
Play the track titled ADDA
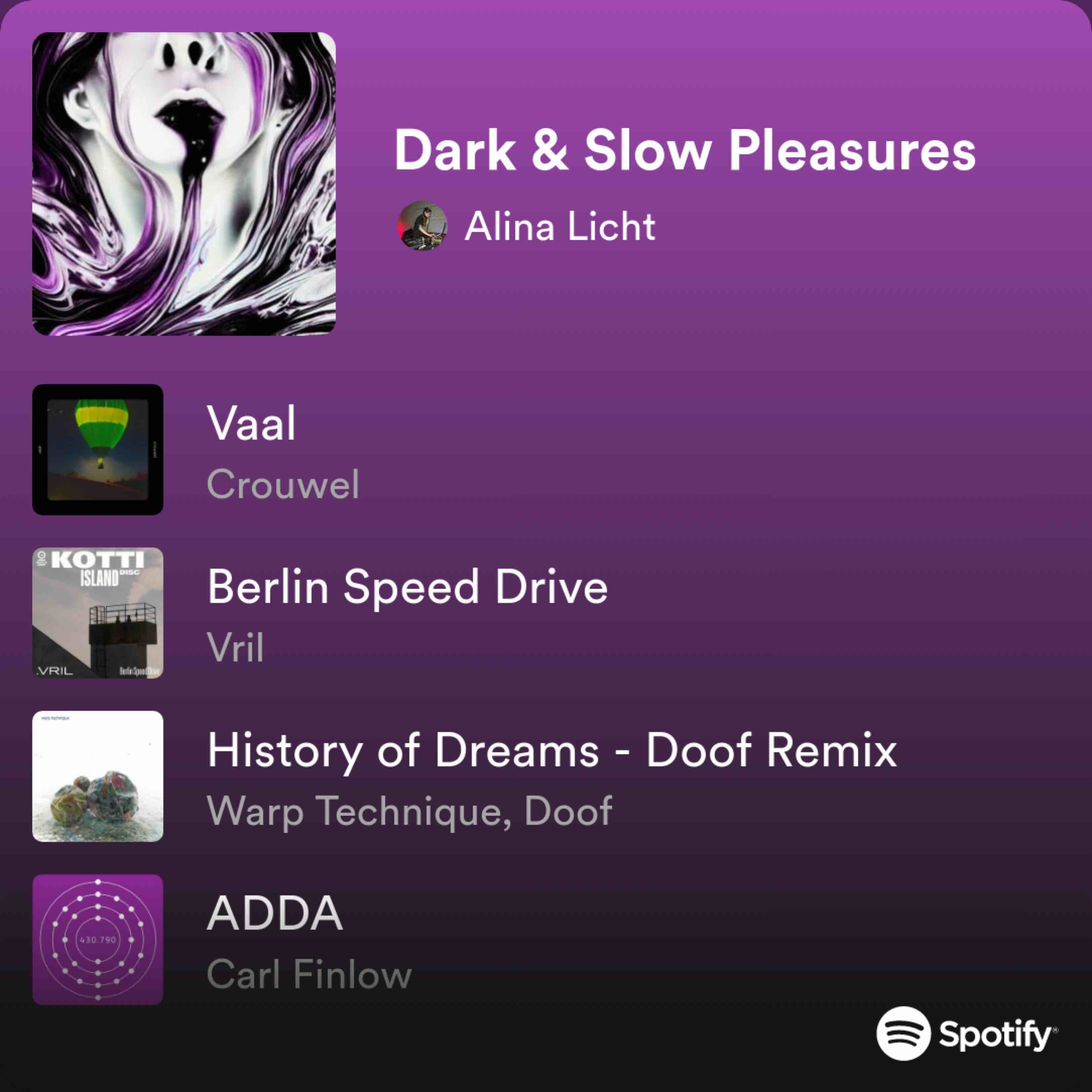(x=275, y=913)
